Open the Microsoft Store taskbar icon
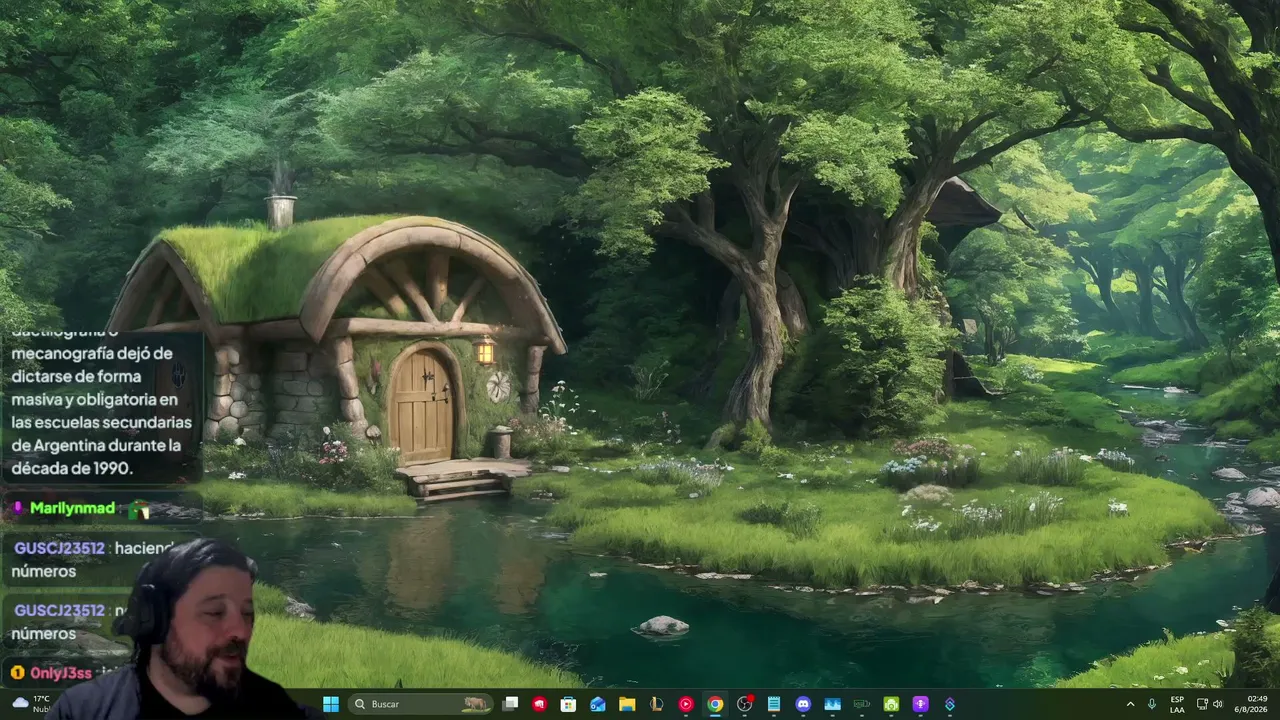The height and width of the screenshot is (720, 1280). [569, 704]
